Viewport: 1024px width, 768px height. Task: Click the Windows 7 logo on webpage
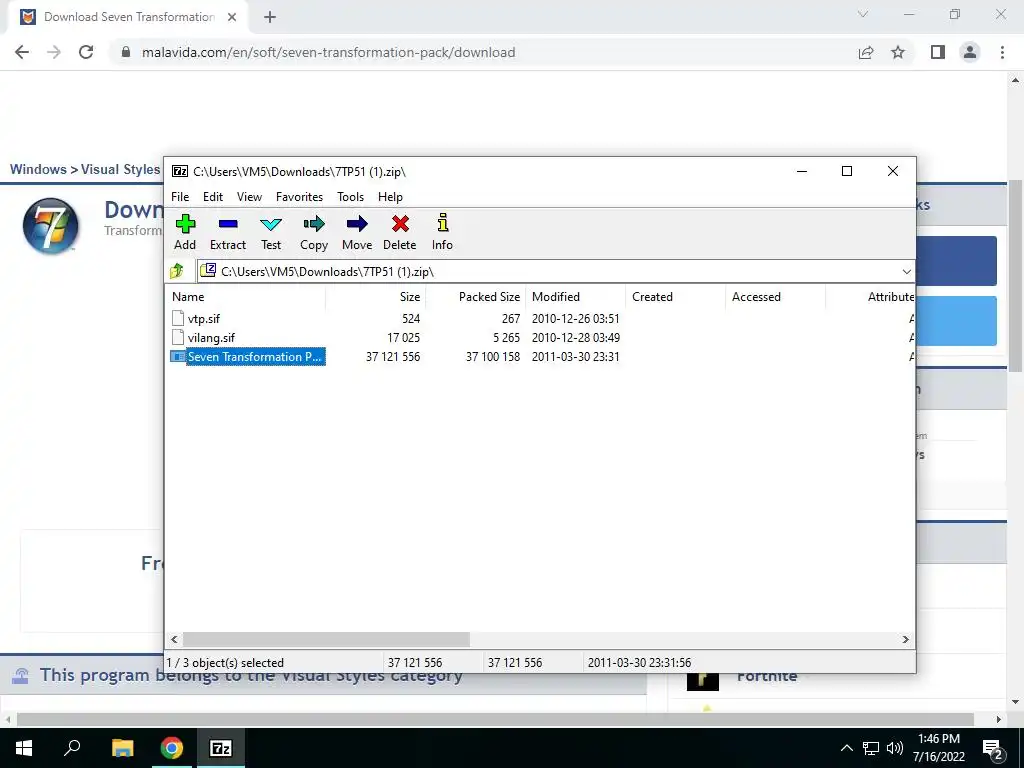(51, 226)
